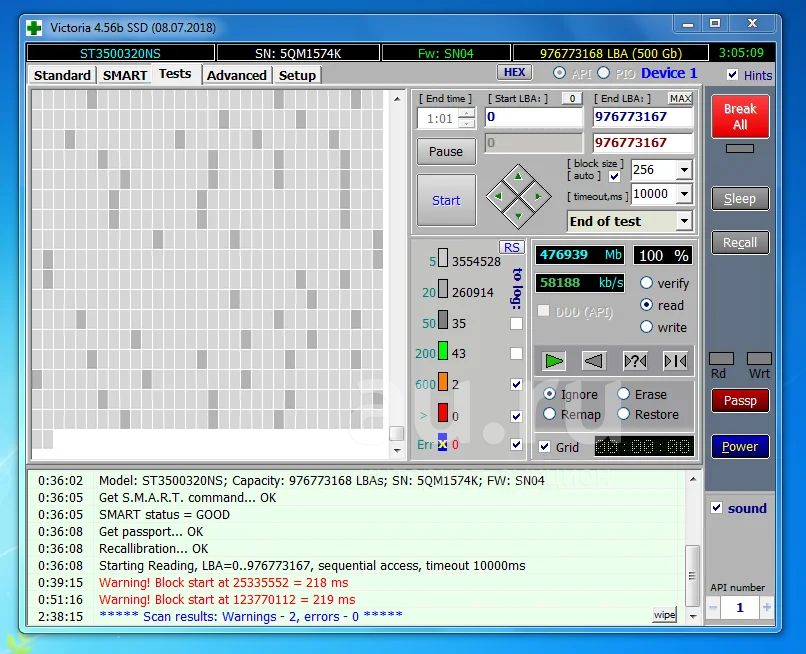806x654 pixels.
Task: Switch to the Advanced tab
Action: pos(236,75)
